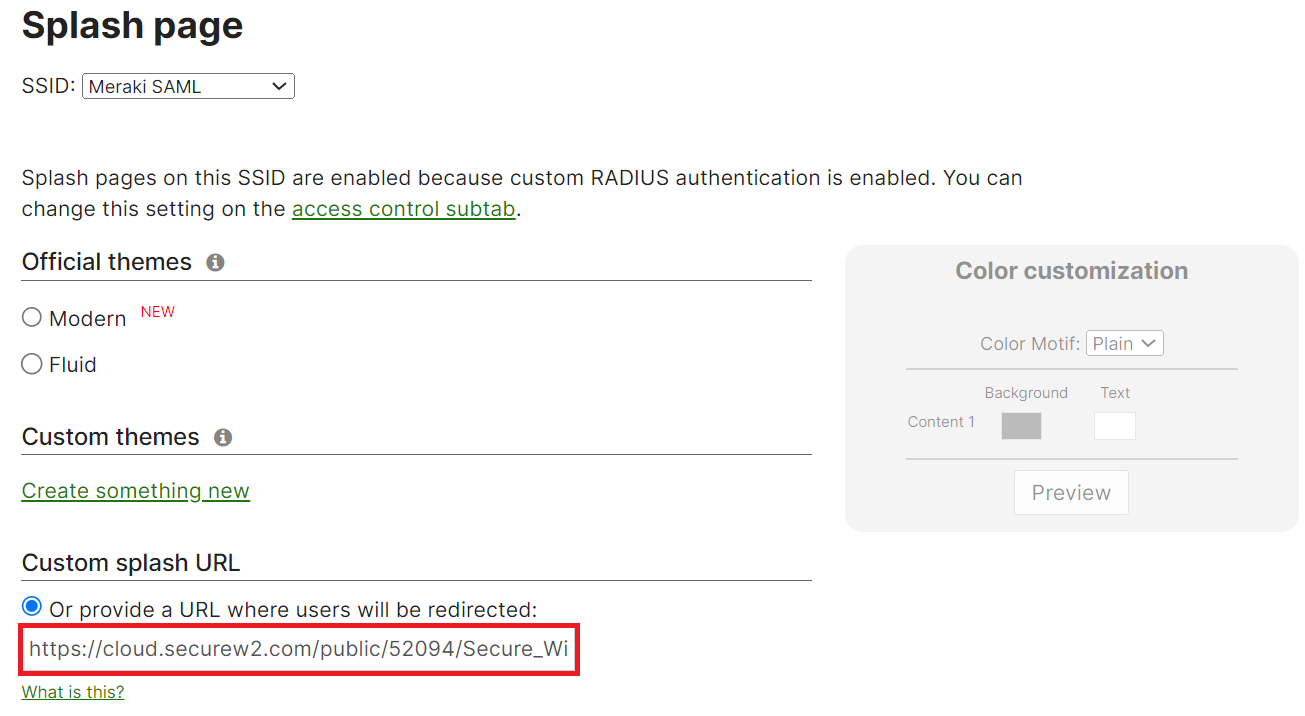
Task: Click the Custom themes info icon
Action: point(223,438)
